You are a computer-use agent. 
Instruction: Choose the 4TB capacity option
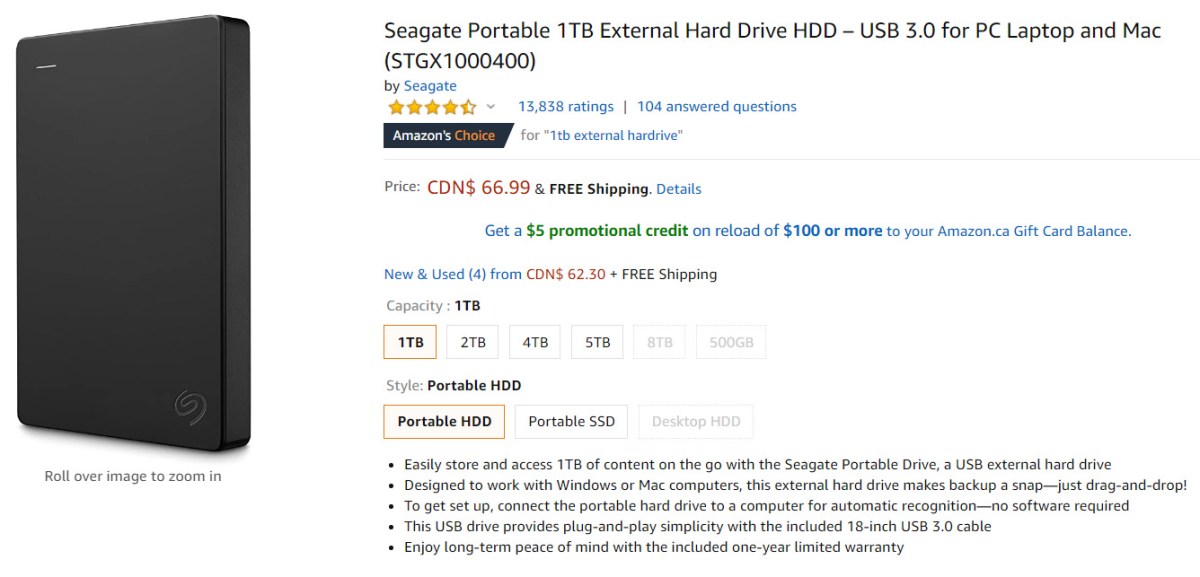[535, 342]
